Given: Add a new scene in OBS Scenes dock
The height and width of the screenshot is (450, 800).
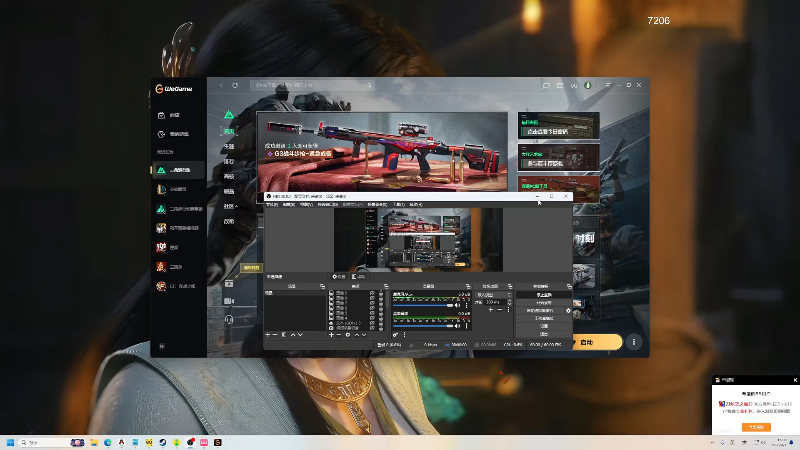Looking at the screenshot, I should (x=268, y=335).
